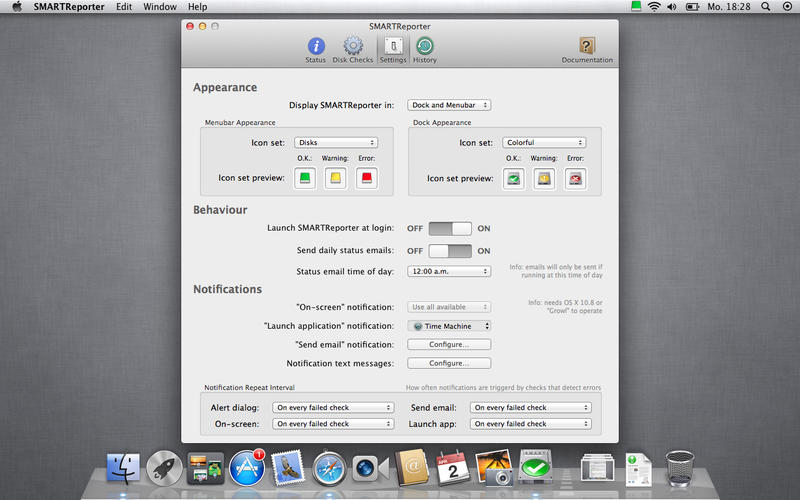Viewport: 800px width, 500px height.
Task: Open the Edit menu
Action: tap(124, 7)
